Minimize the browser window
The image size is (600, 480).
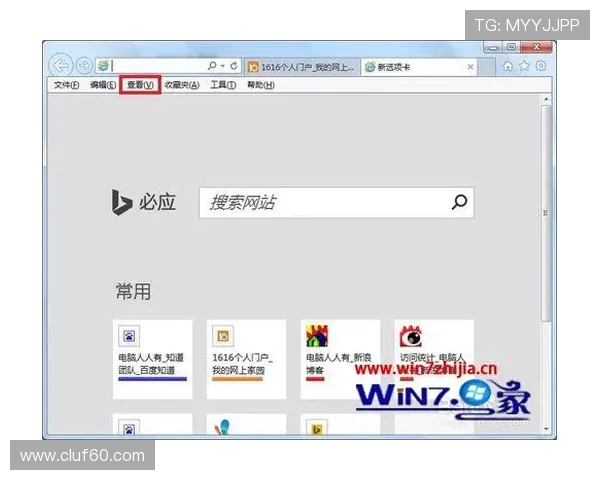[x=493, y=47]
